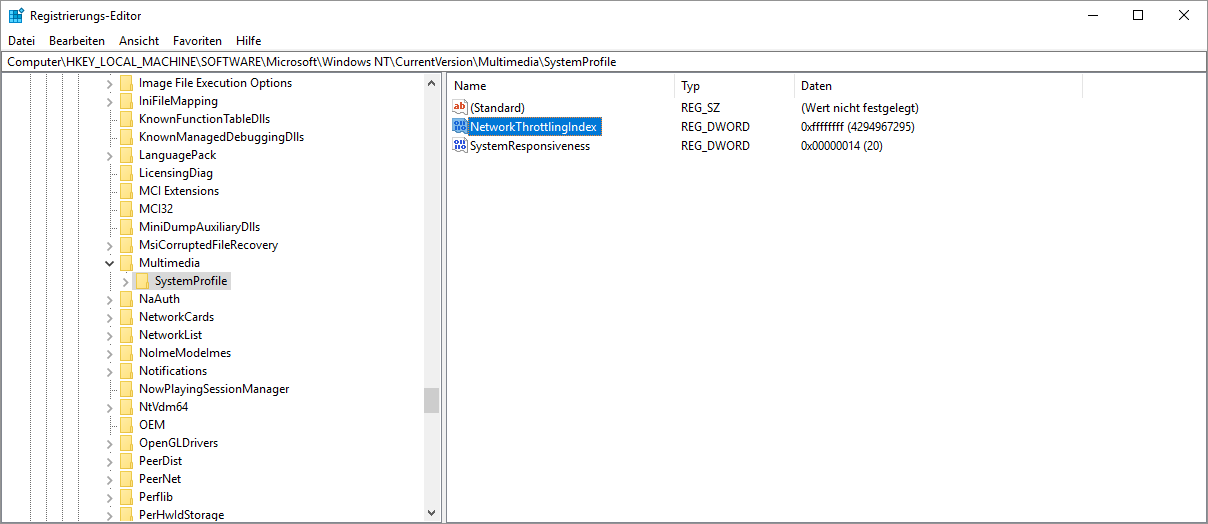Click the Registry Editor title bar icon

tap(16, 15)
